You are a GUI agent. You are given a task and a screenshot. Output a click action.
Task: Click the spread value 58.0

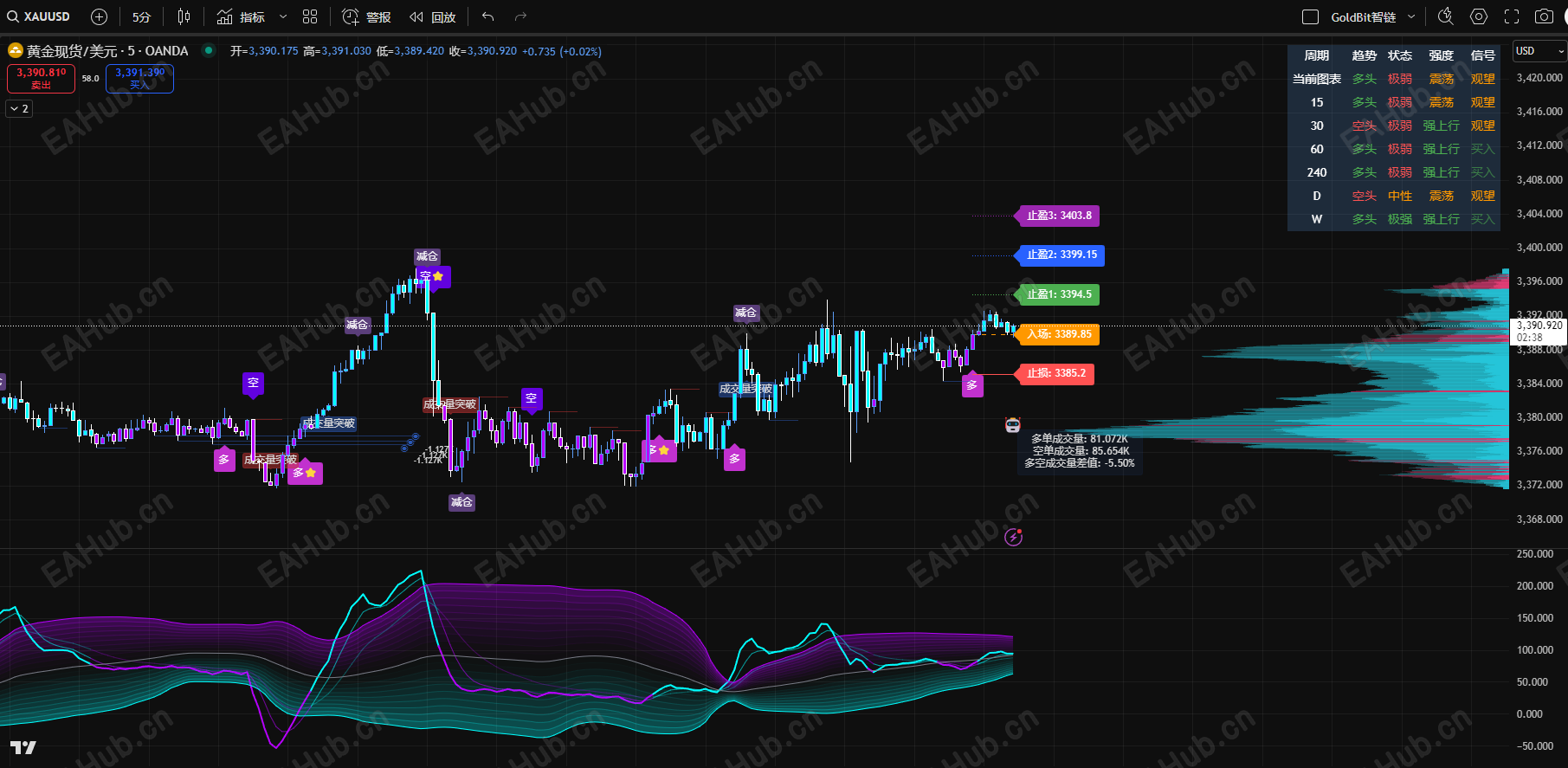pyautogui.click(x=91, y=79)
